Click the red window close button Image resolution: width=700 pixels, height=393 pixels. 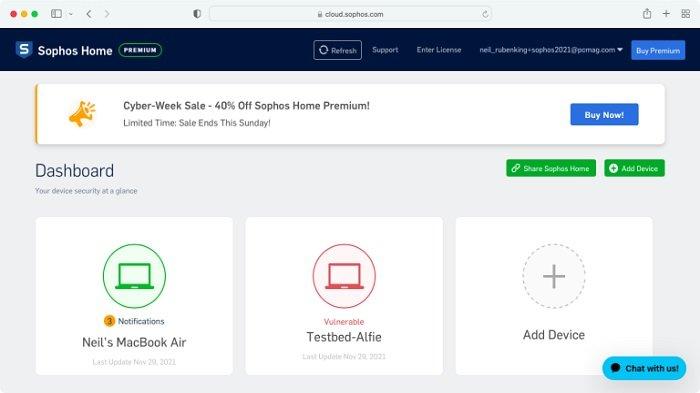coord(13,14)
